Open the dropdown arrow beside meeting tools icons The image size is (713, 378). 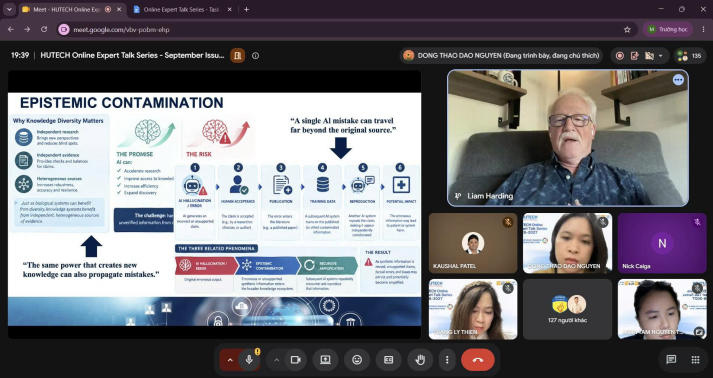[660, 55]
